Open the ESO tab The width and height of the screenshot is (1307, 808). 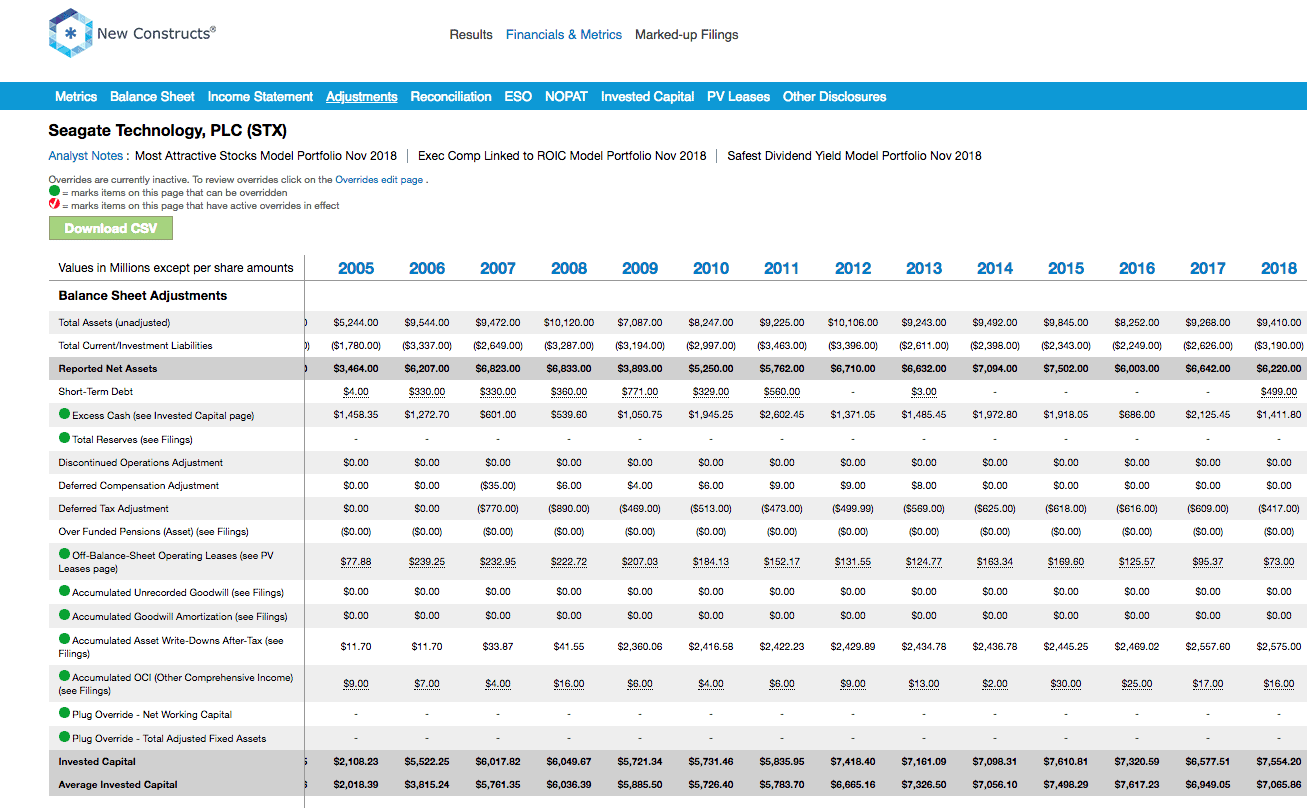coord(518,97)
